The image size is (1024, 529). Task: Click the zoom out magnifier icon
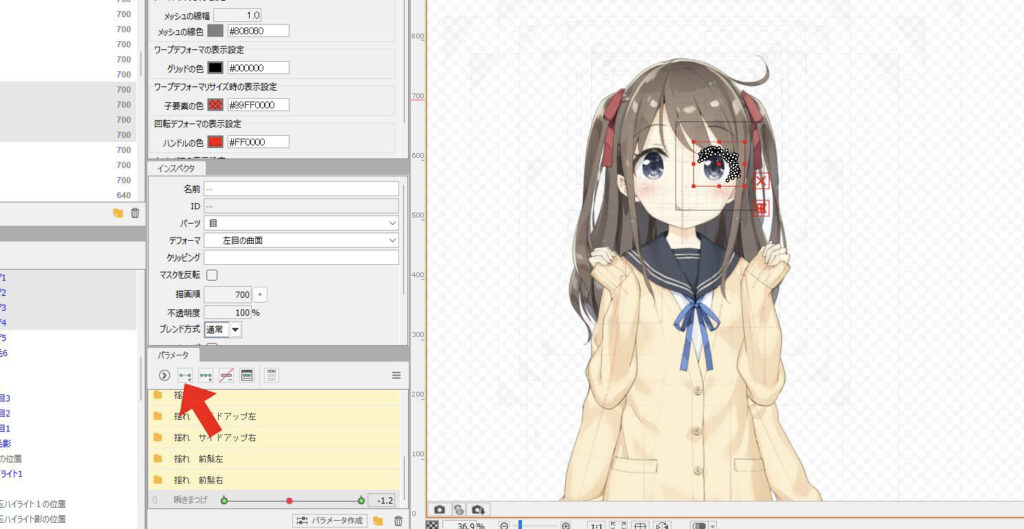(504, 525)
